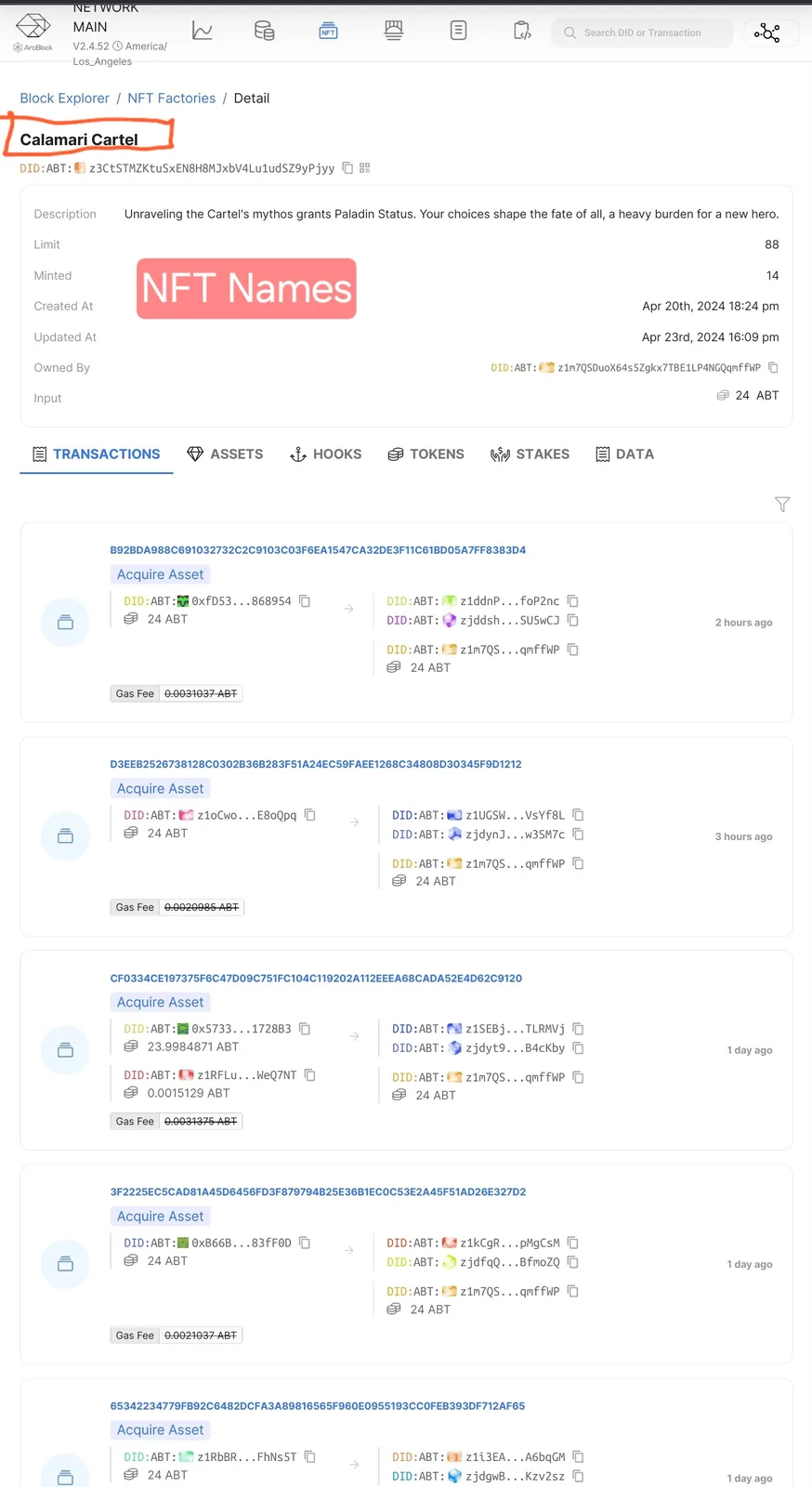Open owner DID z1m7QSDuoX64s5Zgkx7TBE1LP4NGQqmffWP
Image resolution: width=812 pixels, height=1487 pixels.
659,368
